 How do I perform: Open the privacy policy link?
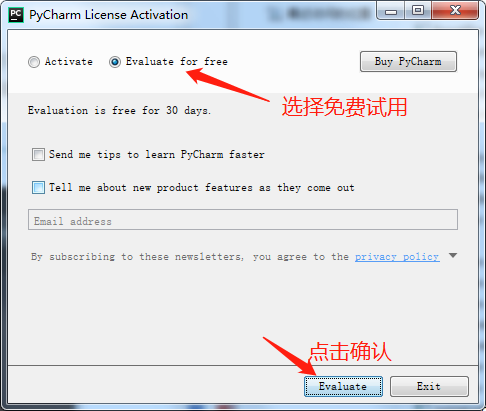pos(397,257)
